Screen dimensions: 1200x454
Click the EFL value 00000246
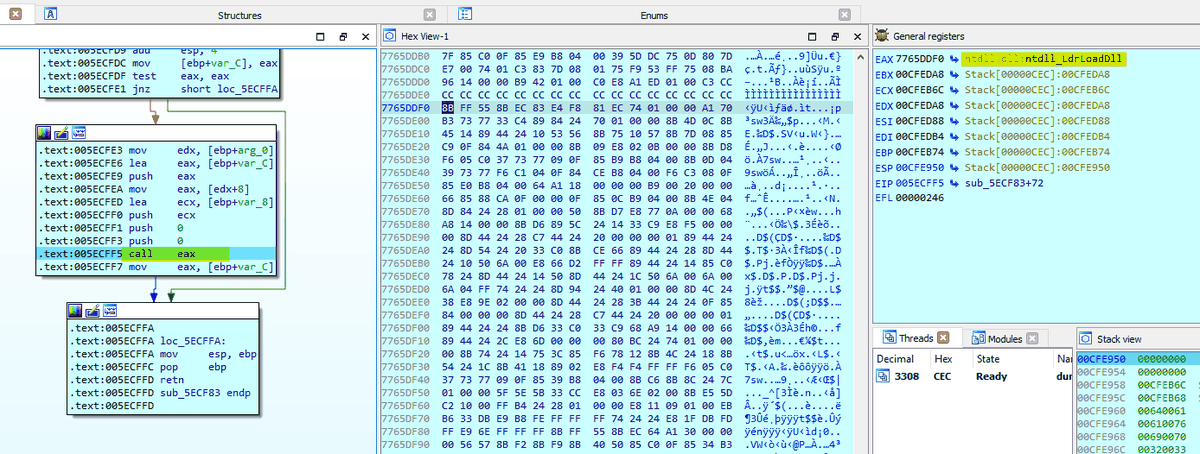pyautogui.click(x=919, y=196)
